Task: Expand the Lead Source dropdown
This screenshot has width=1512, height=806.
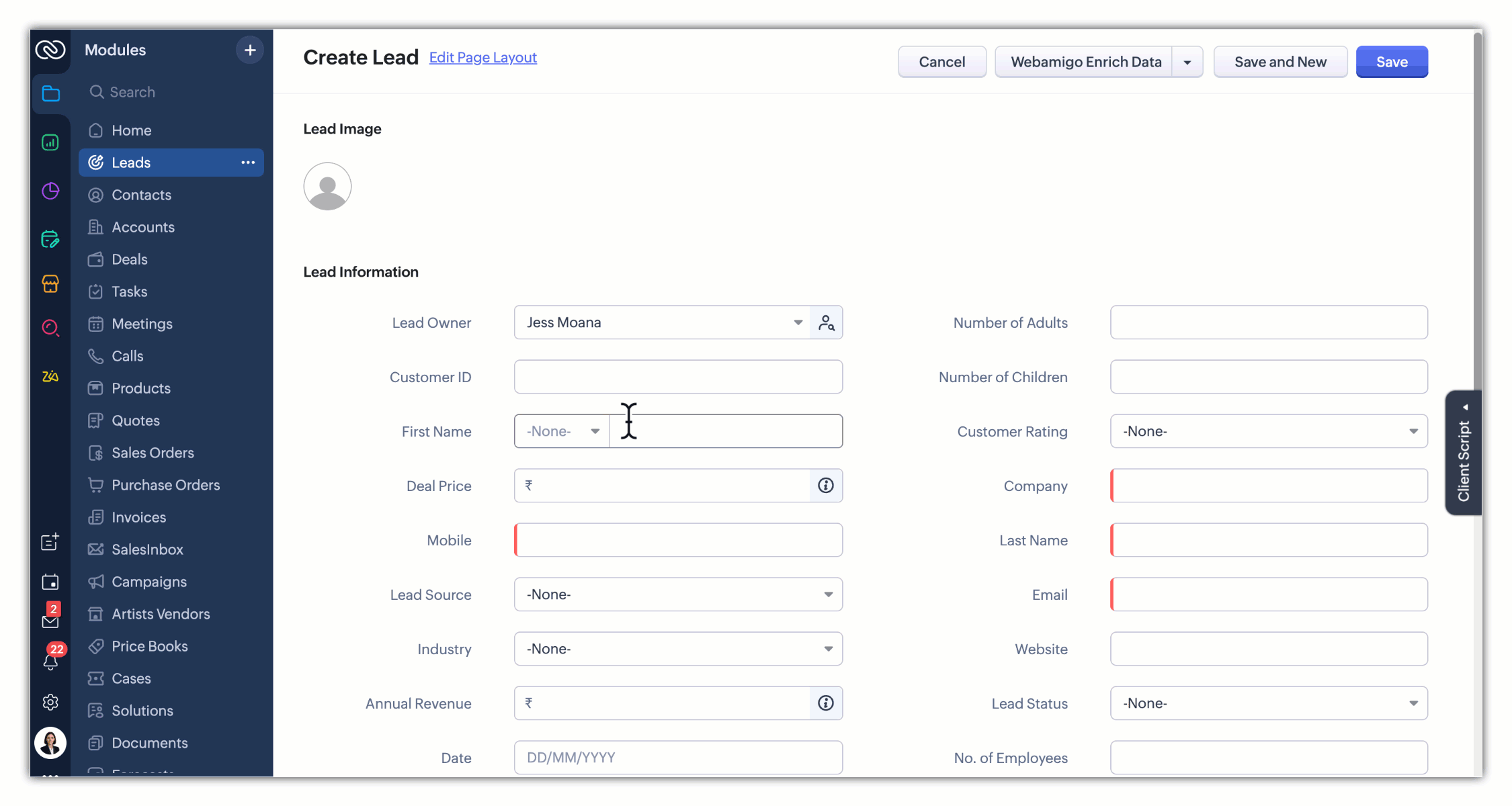Action: coord(677,594)
